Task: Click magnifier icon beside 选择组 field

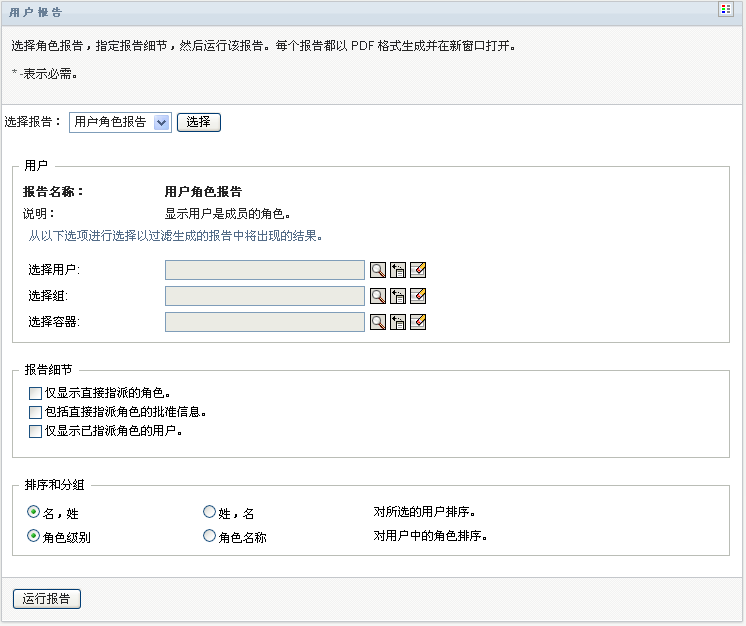Action: coord(378,296)
